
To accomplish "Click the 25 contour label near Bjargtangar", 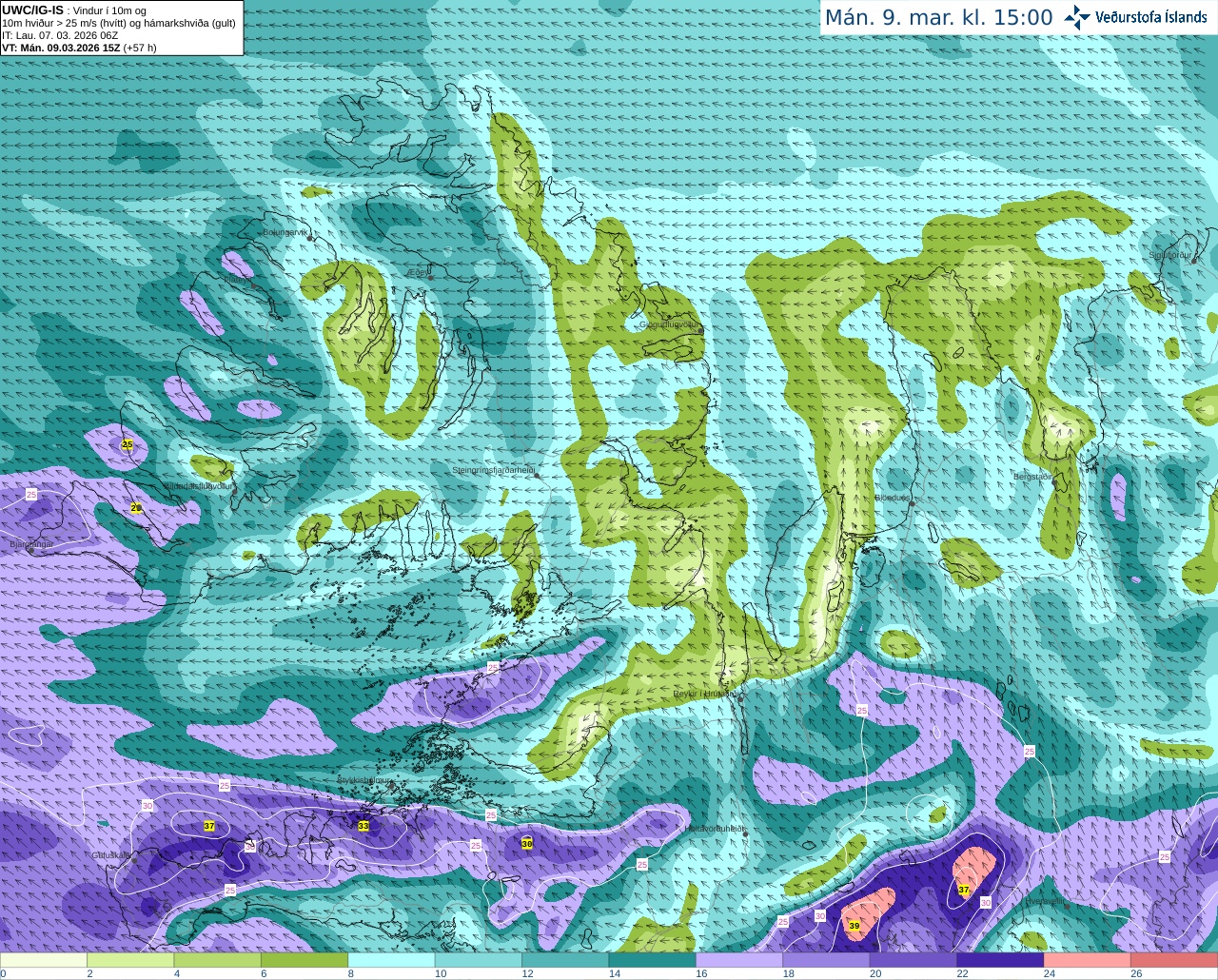I will [x=31, y=495].
